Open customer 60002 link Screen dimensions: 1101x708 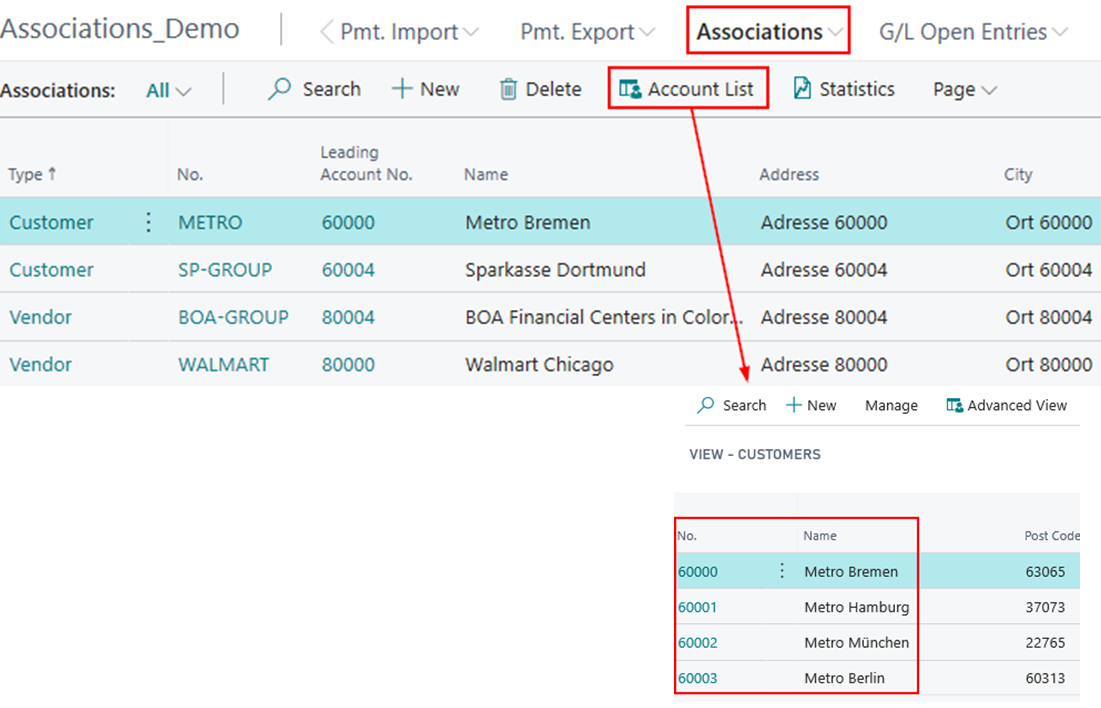[697, 642]
